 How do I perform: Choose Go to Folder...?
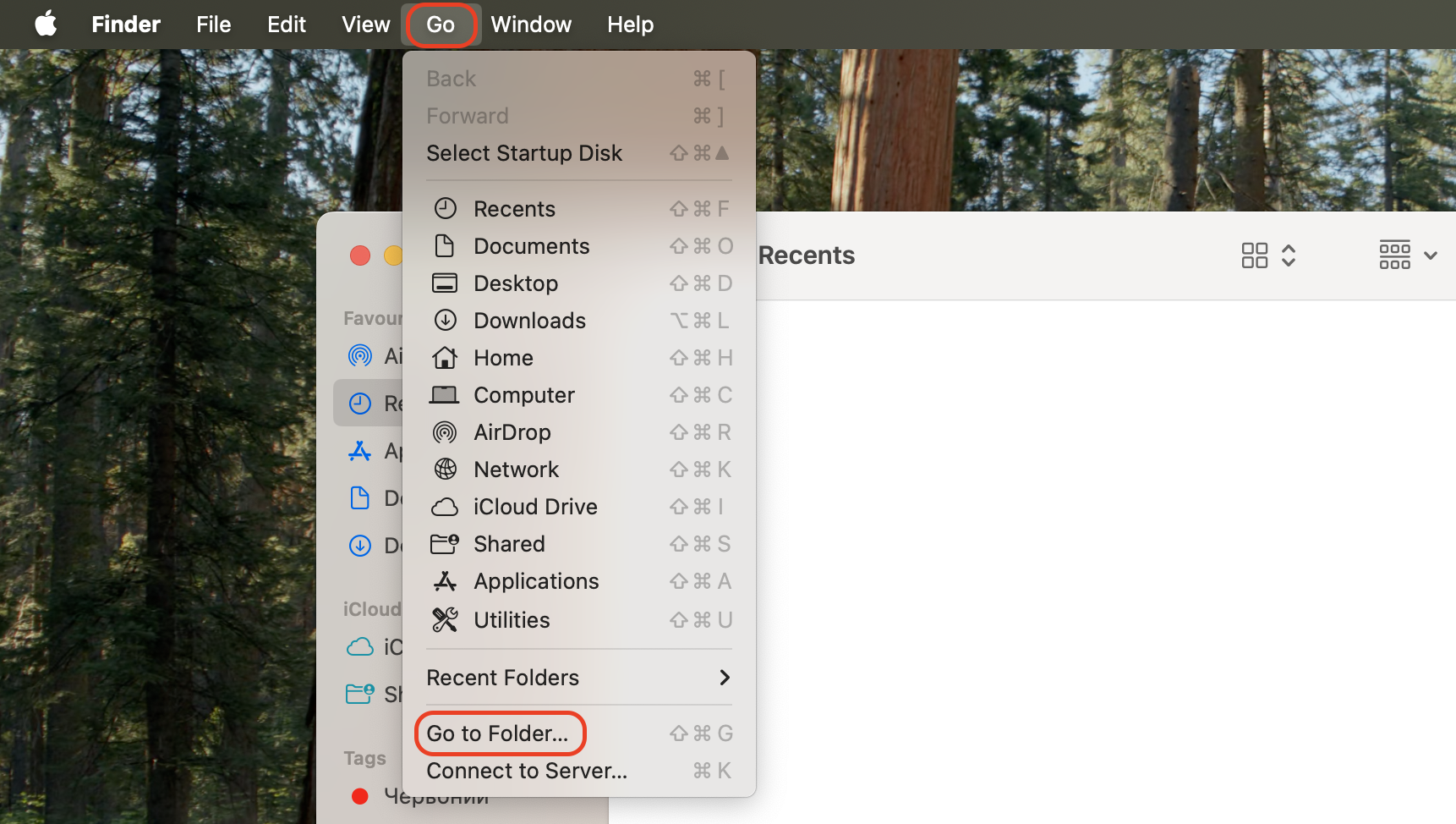tap(497, 733)
